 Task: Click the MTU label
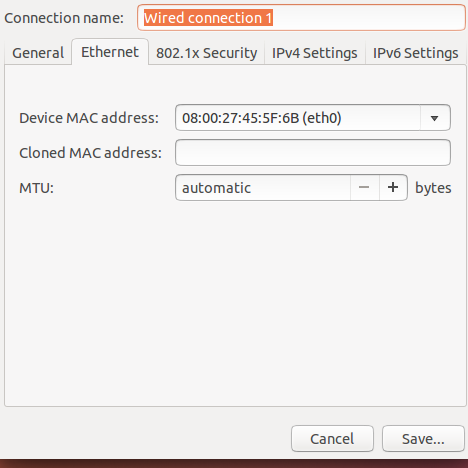coord(36,188)
